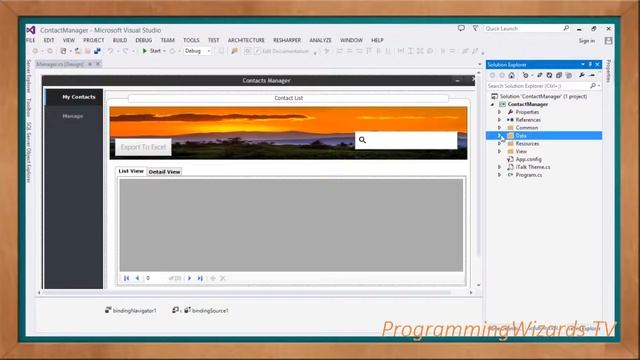Screen dimensions: 640x360
Task: Switch to the Detail View tab
Action: click(164, 172)
